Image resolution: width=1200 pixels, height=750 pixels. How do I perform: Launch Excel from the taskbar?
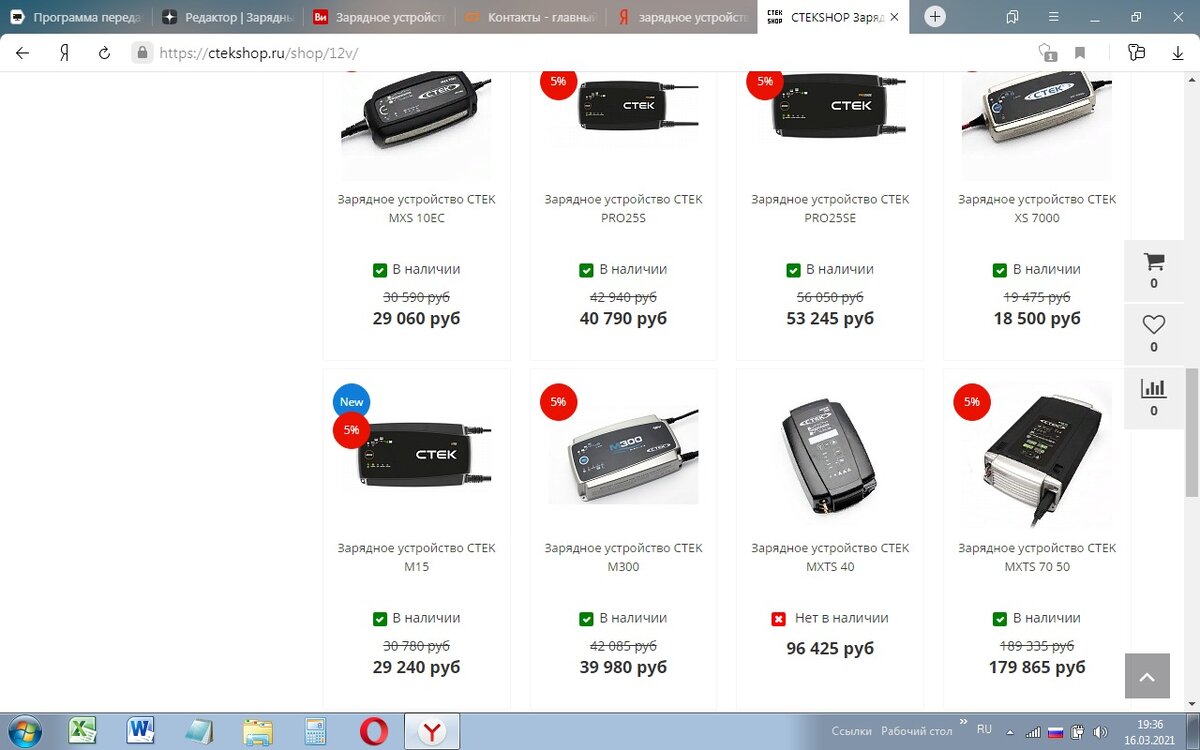coord(82,731)
